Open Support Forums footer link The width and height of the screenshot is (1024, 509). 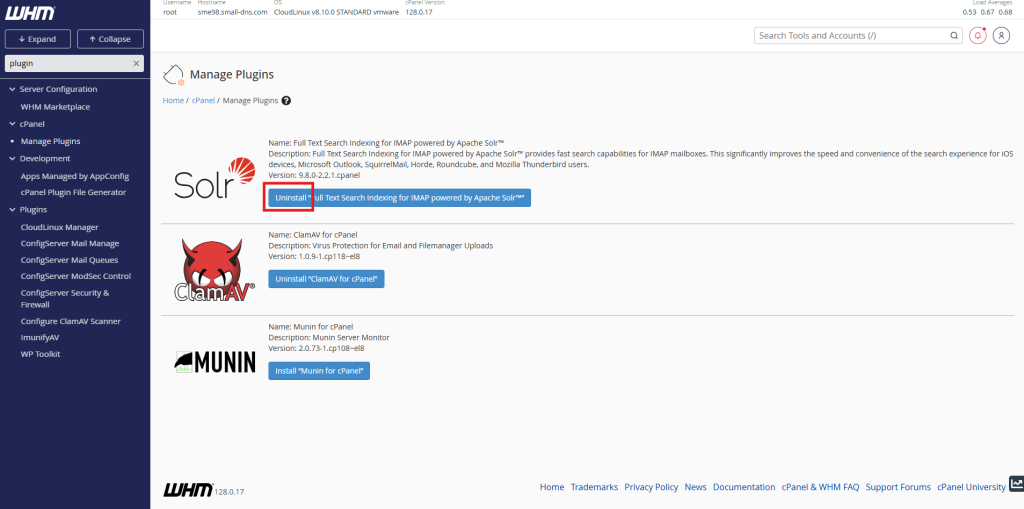tap(898, 487)
